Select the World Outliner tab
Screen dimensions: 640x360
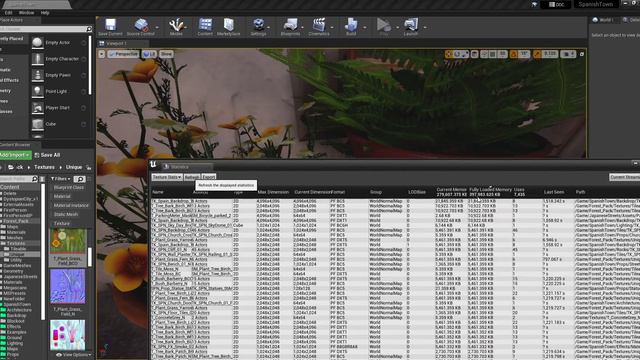coord(603,20)
